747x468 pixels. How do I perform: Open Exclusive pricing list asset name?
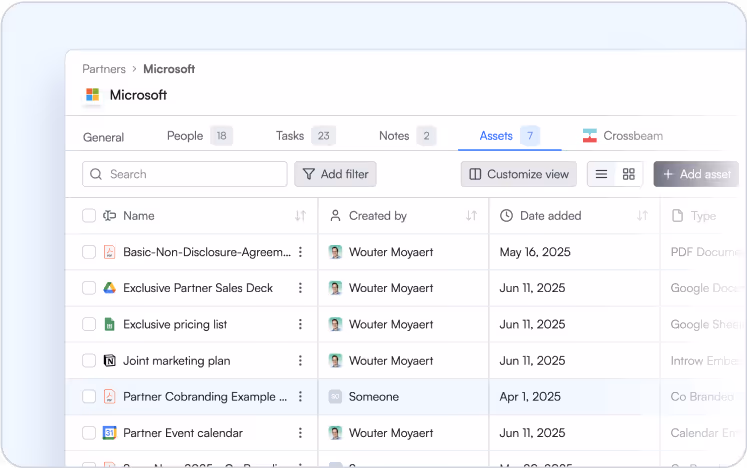pyautogui.click(x=175, y=325)
